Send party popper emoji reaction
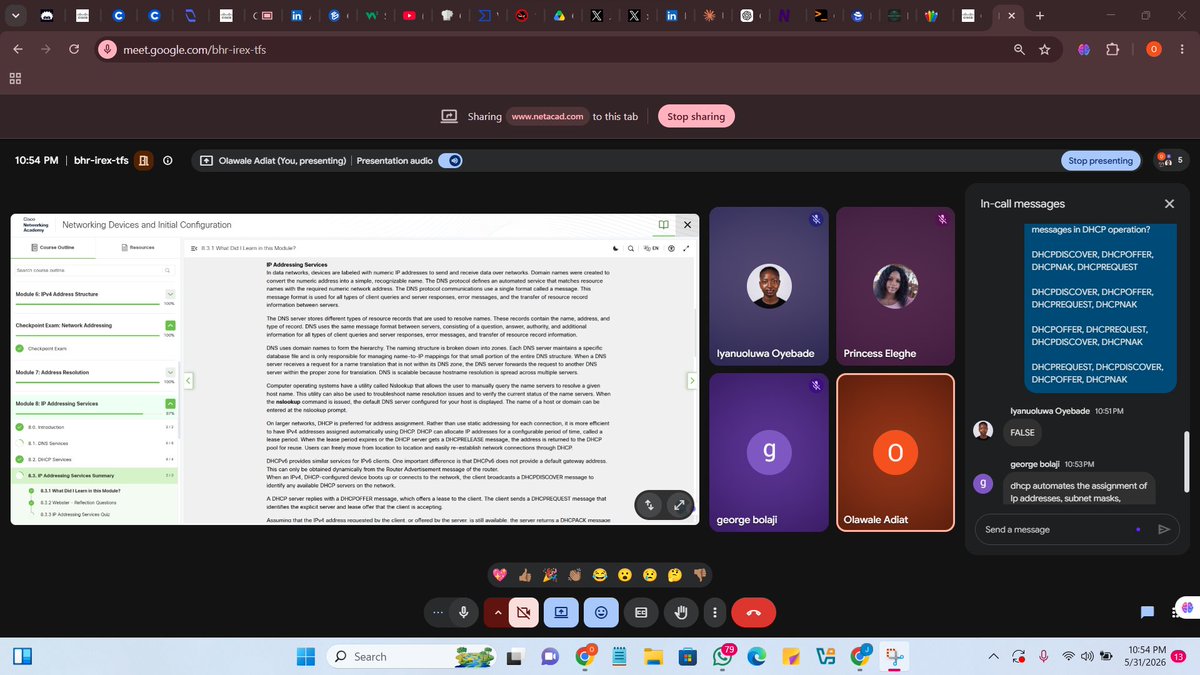Screen dimensions: 1200x675 point(549,575)
